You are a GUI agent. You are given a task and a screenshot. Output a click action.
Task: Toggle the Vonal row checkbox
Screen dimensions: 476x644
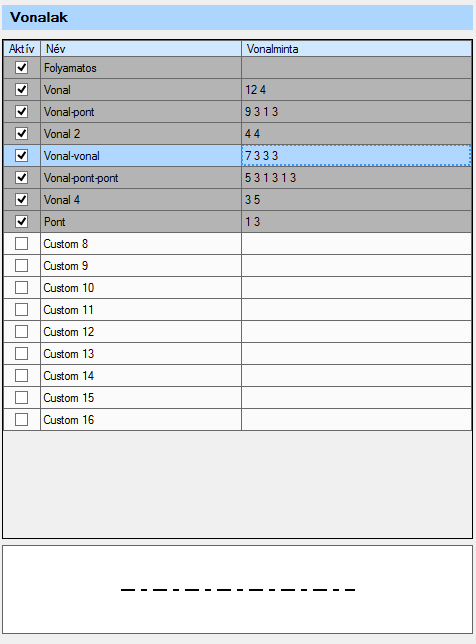[x=21, y=90]
